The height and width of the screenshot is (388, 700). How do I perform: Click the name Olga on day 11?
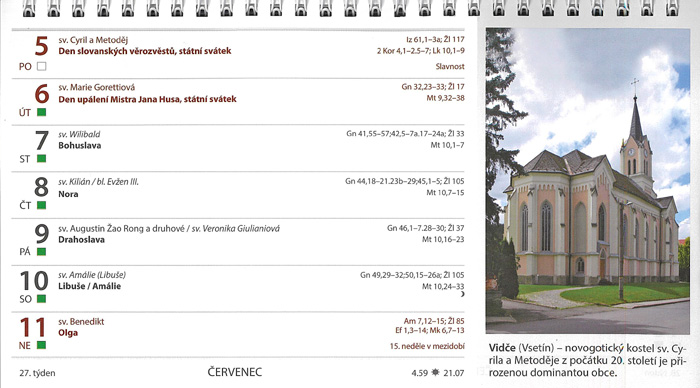(x=68, y=333)
